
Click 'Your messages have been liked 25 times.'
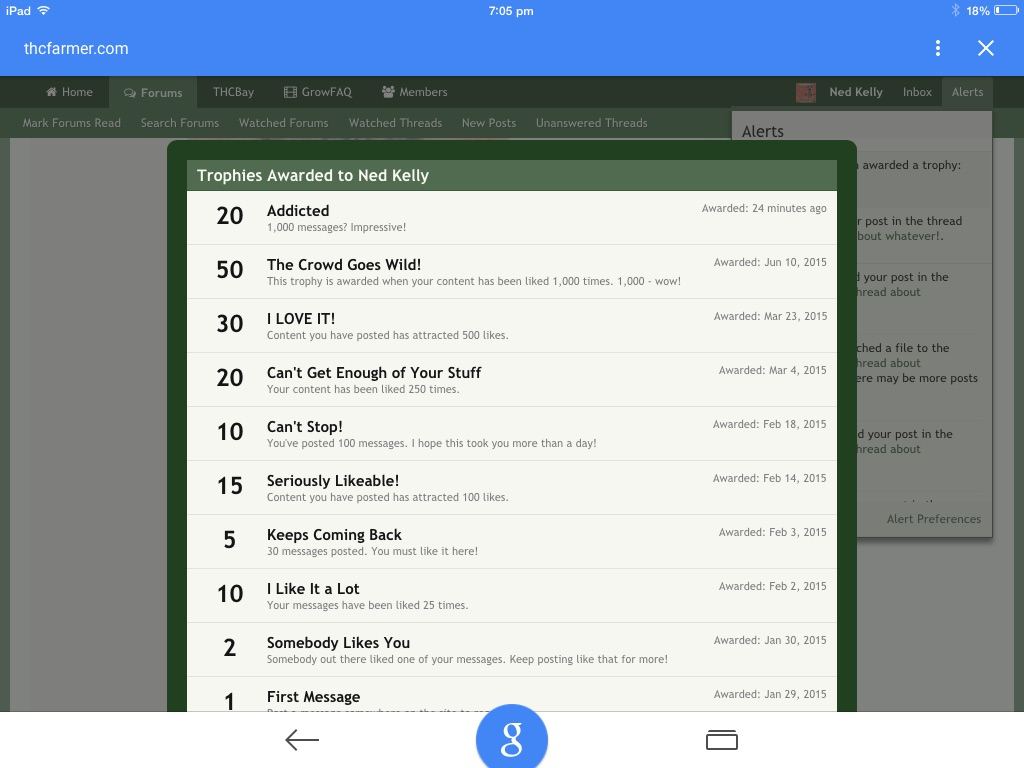pos(367,605)
